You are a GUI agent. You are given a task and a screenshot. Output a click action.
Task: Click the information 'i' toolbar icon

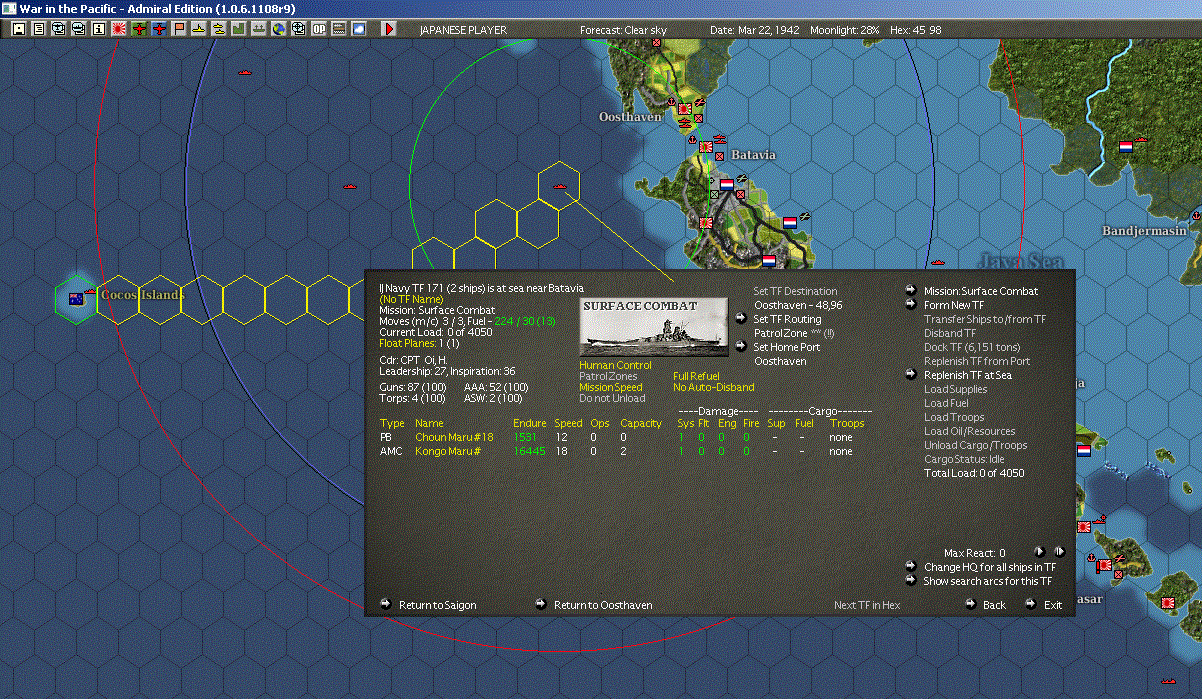[x=98, y=29]
